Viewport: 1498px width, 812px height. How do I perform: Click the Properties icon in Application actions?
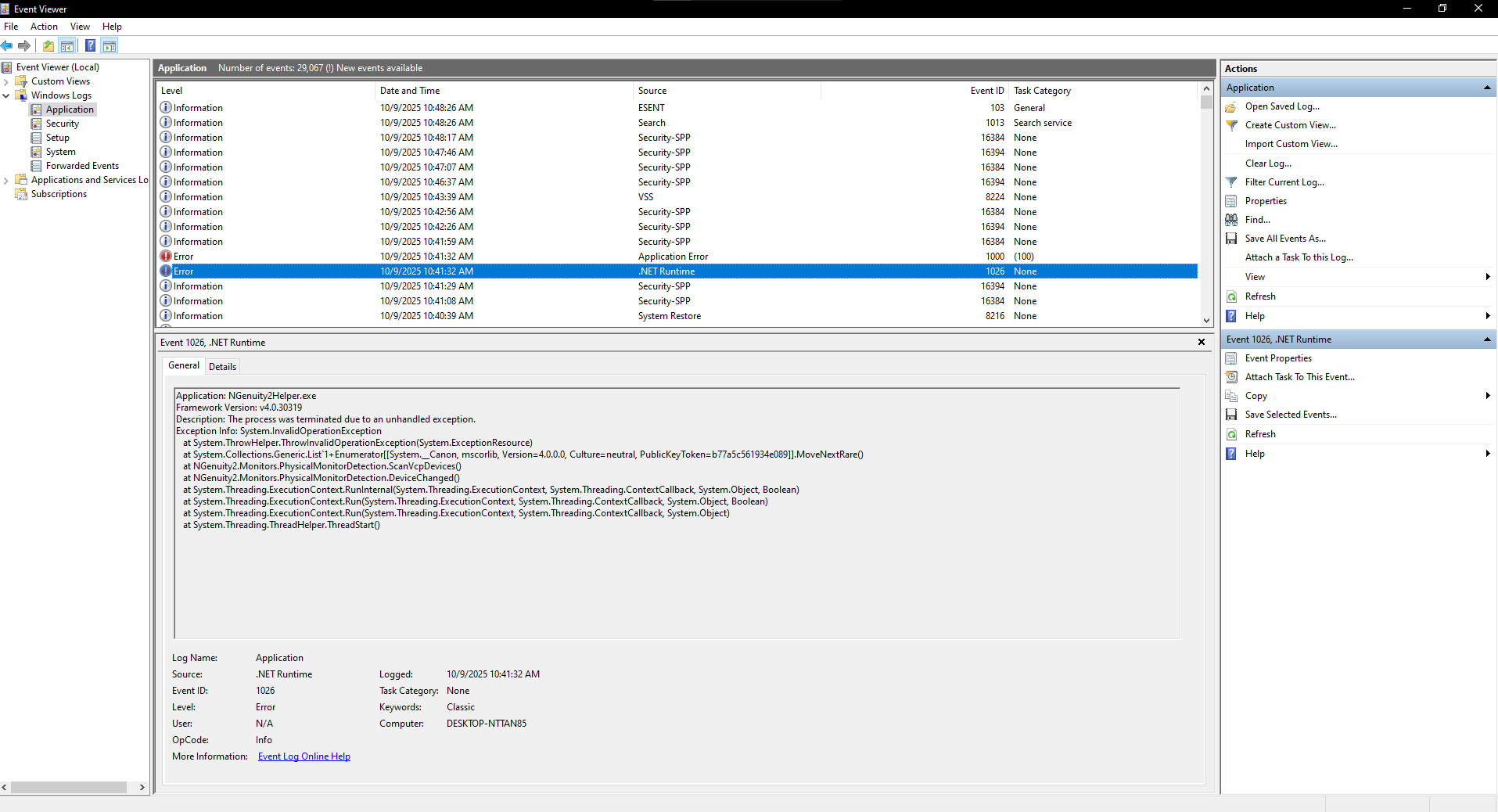(1231, 201)
